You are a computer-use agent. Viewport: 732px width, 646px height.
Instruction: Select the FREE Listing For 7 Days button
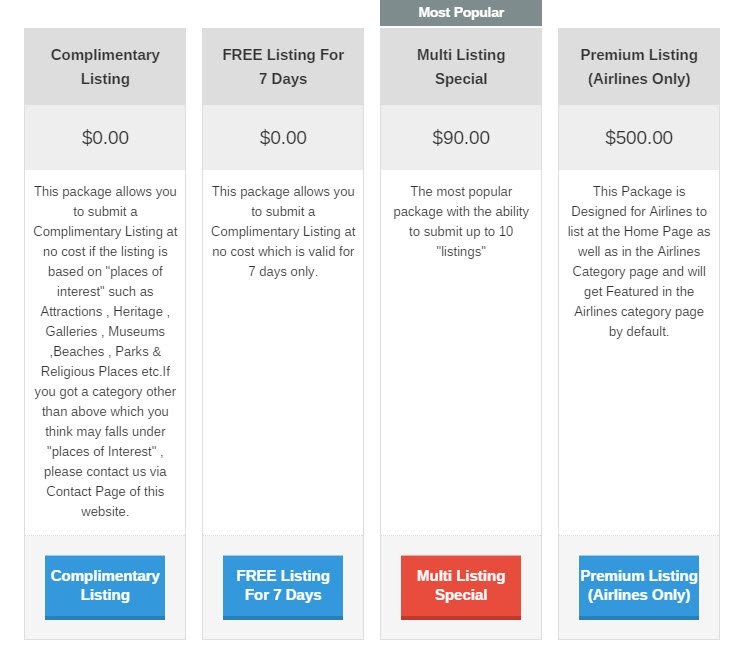click(x=283, y=587)
